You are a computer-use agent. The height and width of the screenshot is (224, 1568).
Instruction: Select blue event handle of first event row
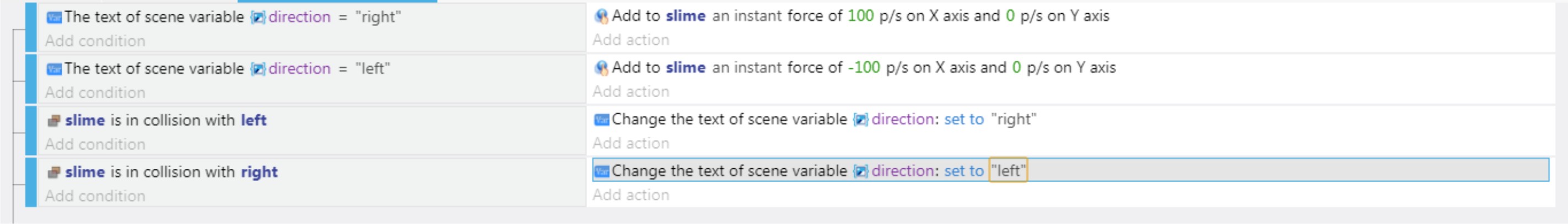click(x=31, y=28)
